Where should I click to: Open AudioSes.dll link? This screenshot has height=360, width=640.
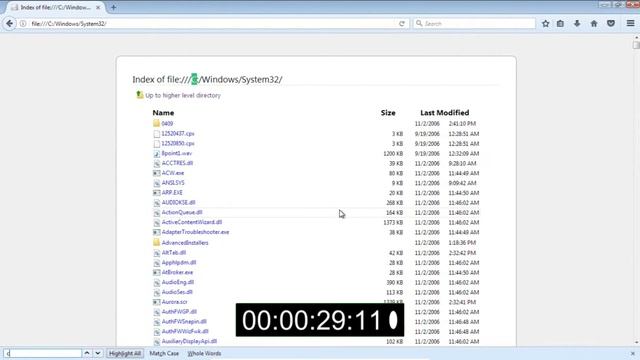click(x=177, y=292)
